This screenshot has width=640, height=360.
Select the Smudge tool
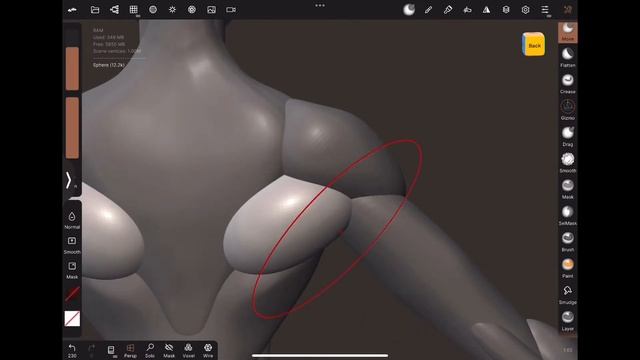tap(568, 295)
